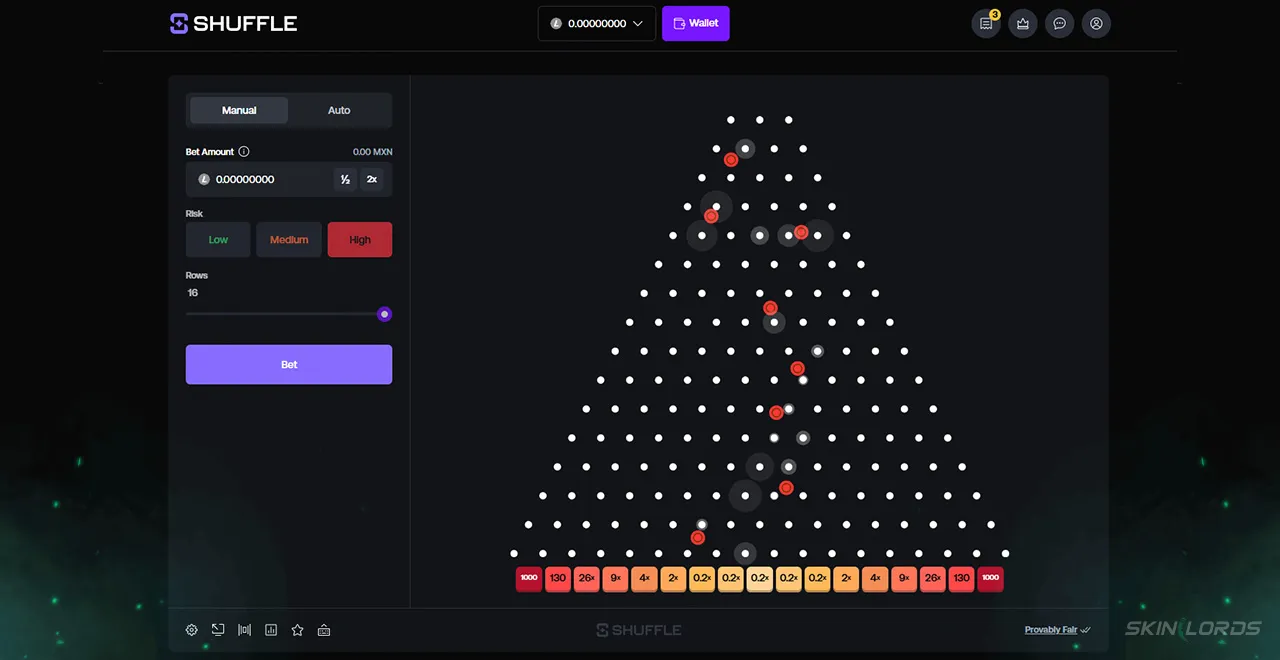Open the VIP crown icon

coord(1023,23)
